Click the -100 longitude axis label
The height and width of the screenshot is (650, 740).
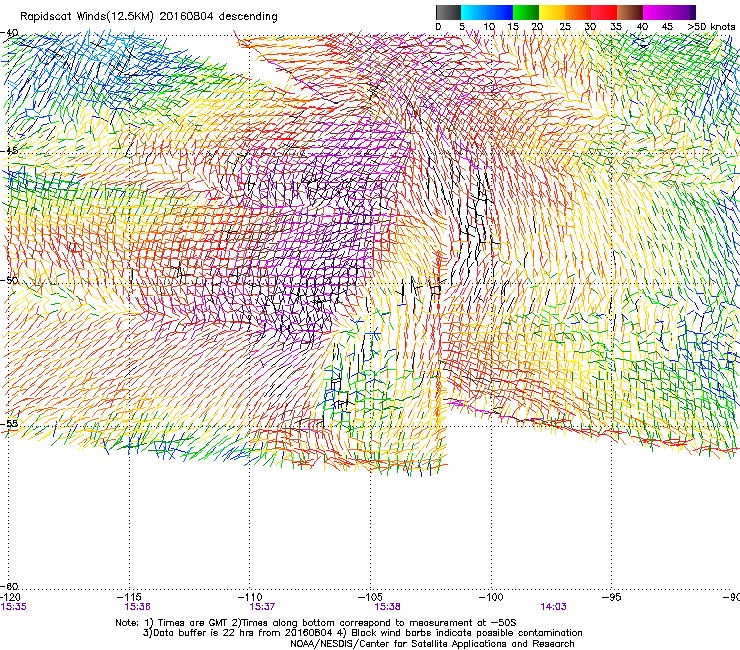click(x=491, y=597)
